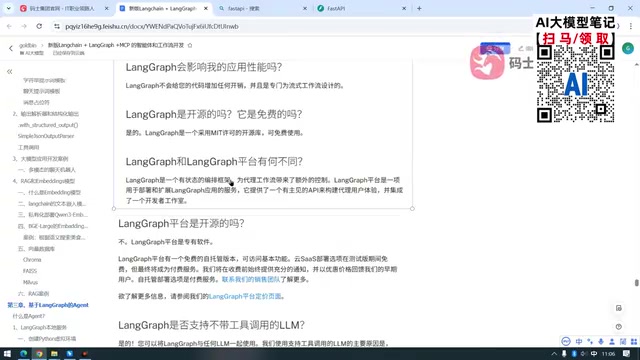Switch to the first browser tab with red icon
The image size is (640, 360).
click(x=64, y=8)
